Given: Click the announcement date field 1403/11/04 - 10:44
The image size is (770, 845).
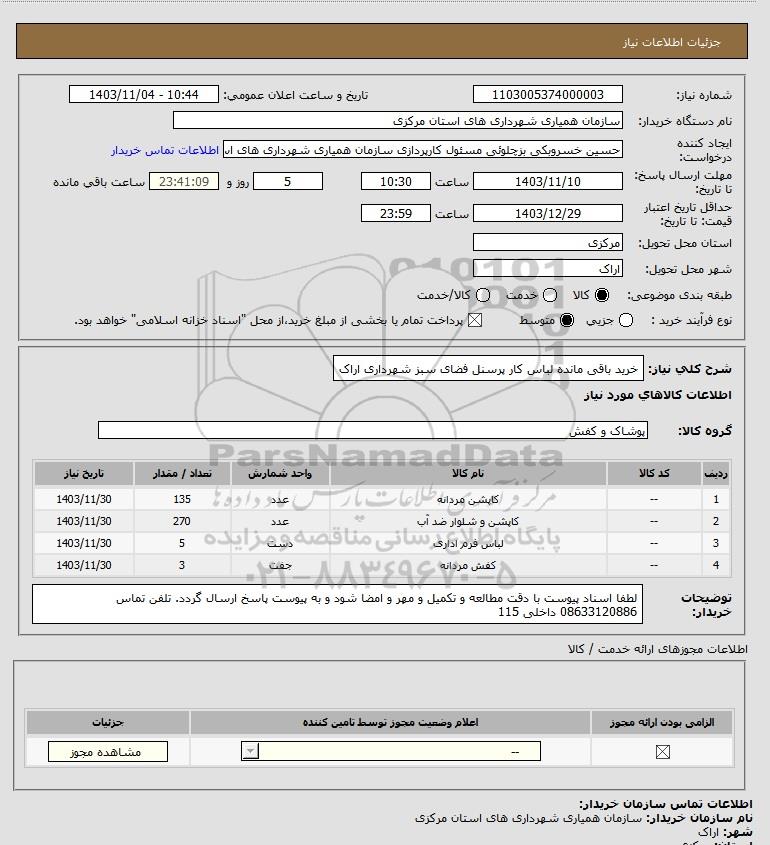Looking at the screenshot, I should [x=144, y=95].
